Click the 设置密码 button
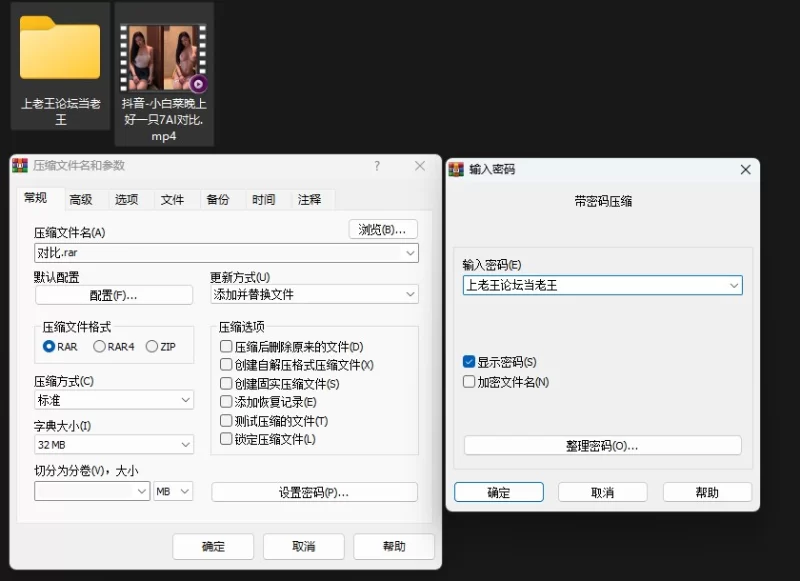The image size is (800, 581). (x=314, y=492)
